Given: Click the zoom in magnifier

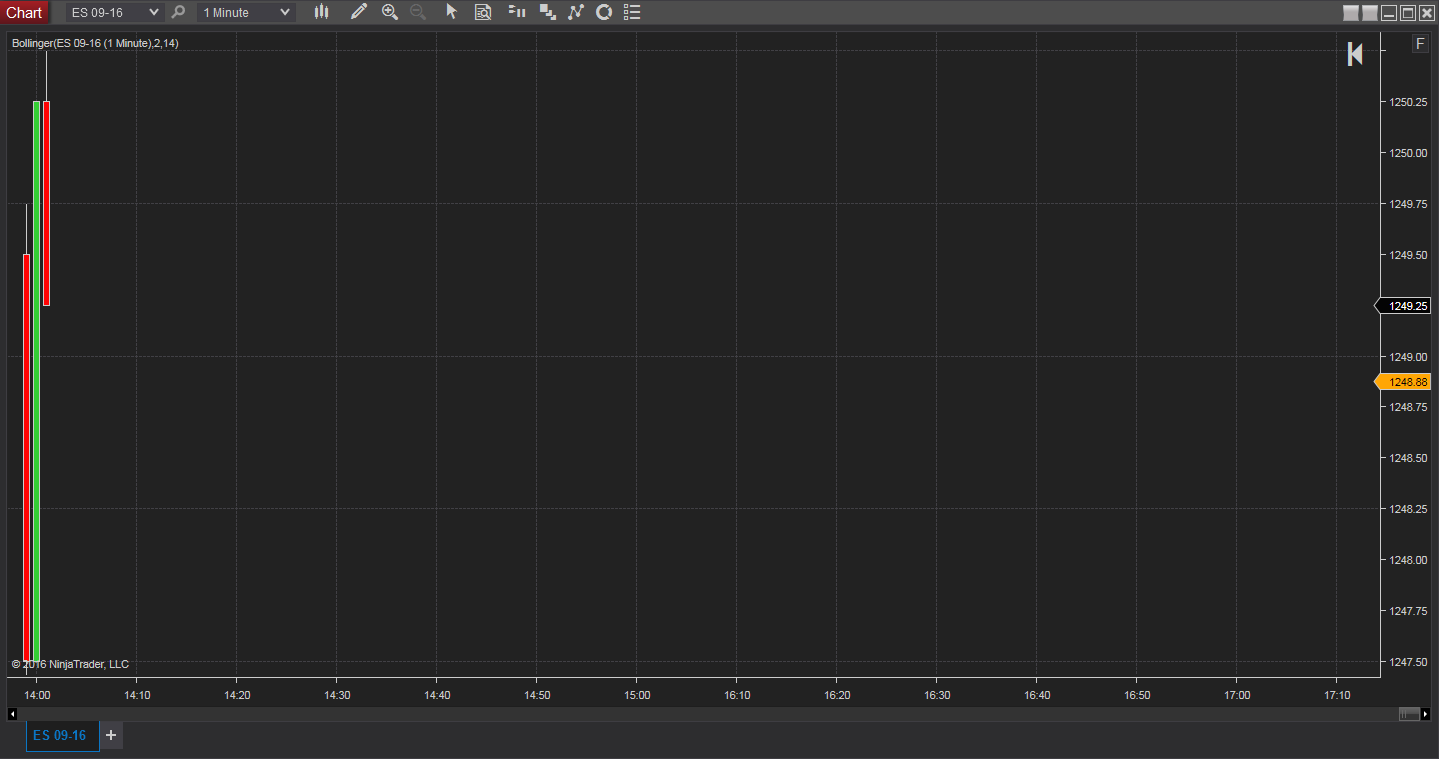Looking at the screenshot, I should (x=390, y=12).
